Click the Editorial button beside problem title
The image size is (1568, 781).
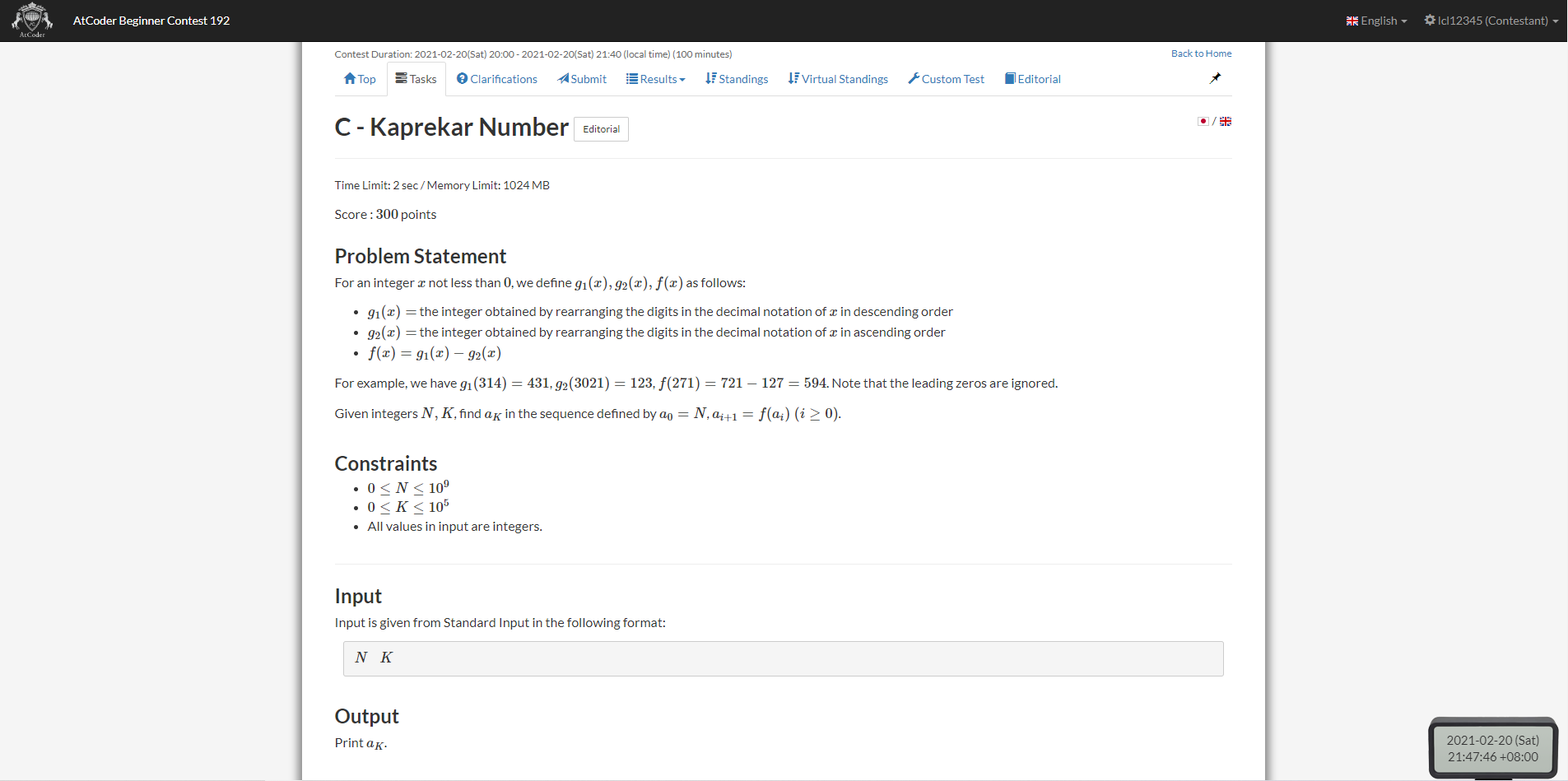[x=601, y=129]
